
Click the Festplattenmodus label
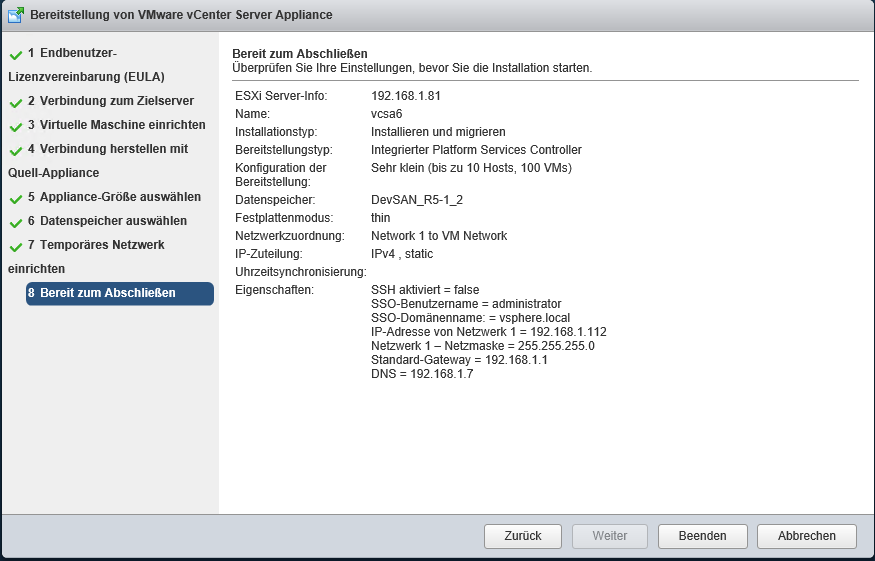(284, 218)
